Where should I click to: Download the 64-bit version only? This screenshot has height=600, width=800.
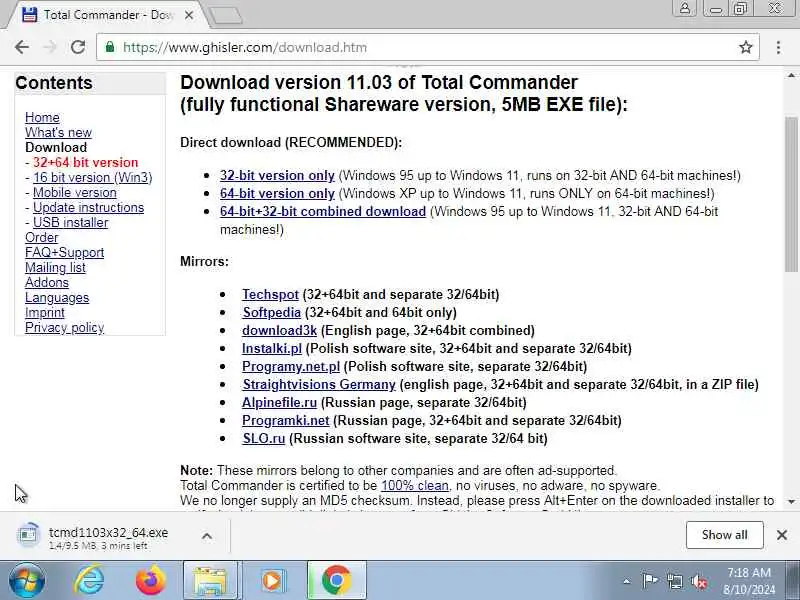pos(277,193)
